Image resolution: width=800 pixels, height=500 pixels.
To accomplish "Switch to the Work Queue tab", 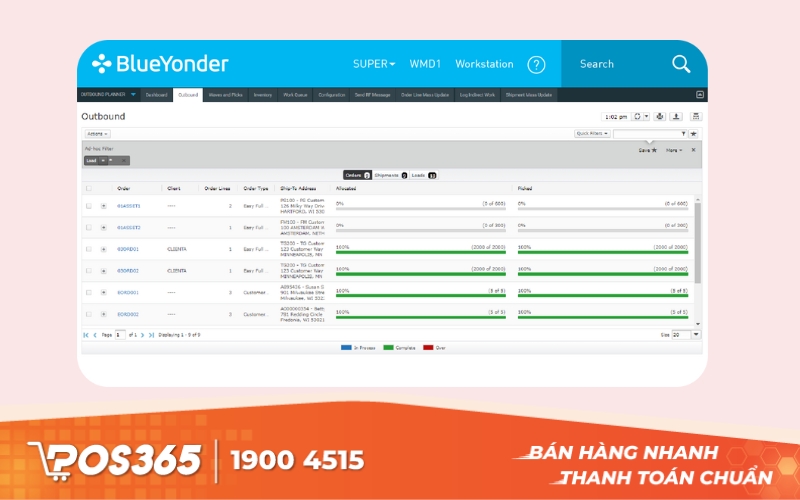I will tap(295, 95).
